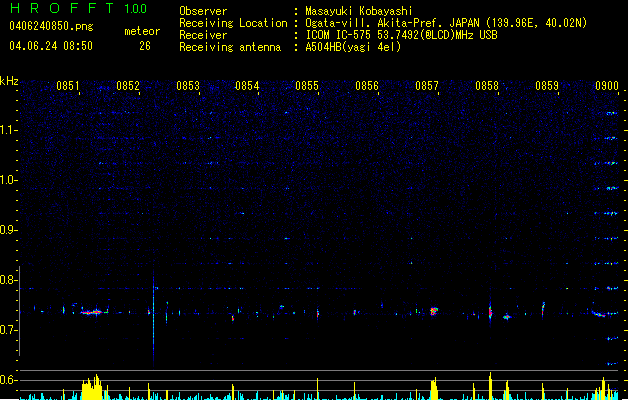Viewport: 629px width, 400px height.
Task: Click the curved echo before 0900
Action: 599,313
